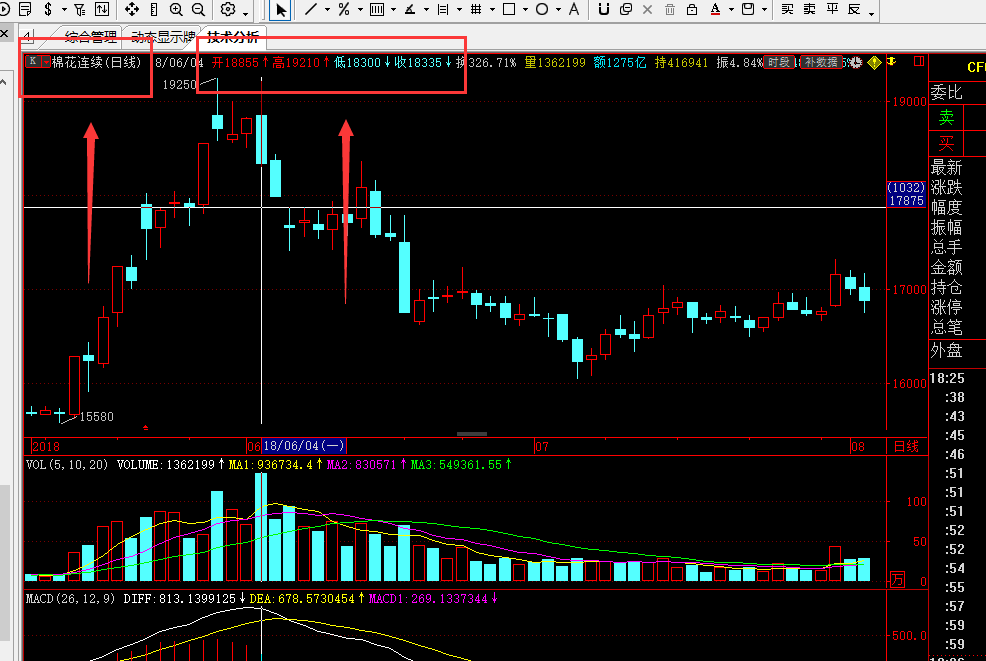Expand the circle tool dropdown arrow
The width and height of the screenshot is (986, 661).
558,10
